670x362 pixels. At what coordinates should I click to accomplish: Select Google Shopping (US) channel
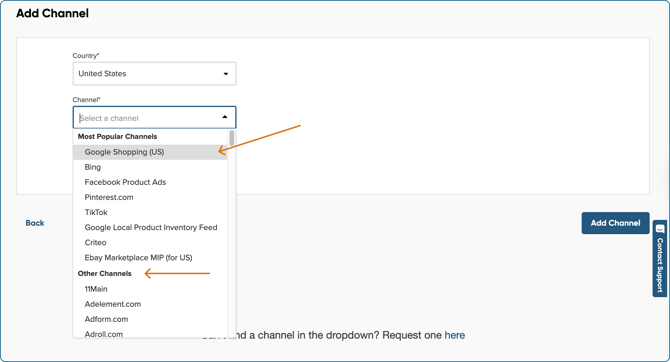pyautogui.click(x=150, y=152)
